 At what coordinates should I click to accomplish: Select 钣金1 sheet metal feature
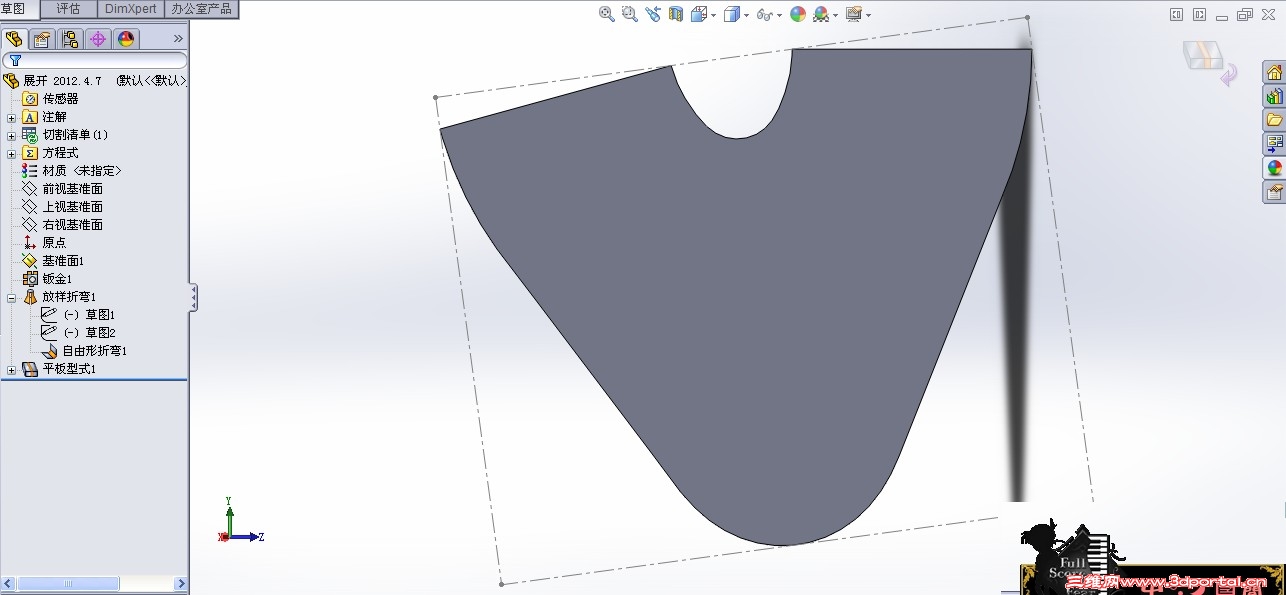pos(57,278)
